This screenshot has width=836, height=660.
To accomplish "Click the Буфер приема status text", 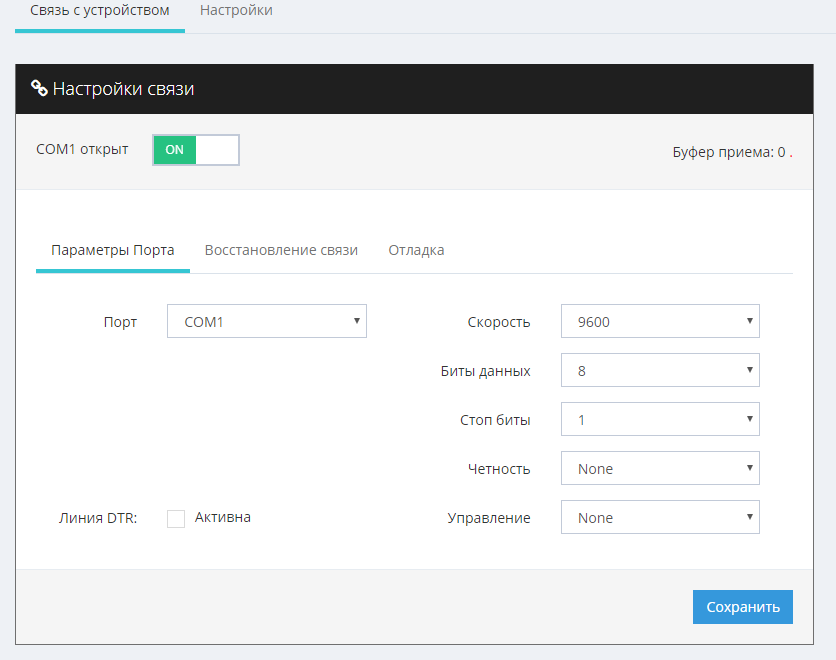I will 732,153.
